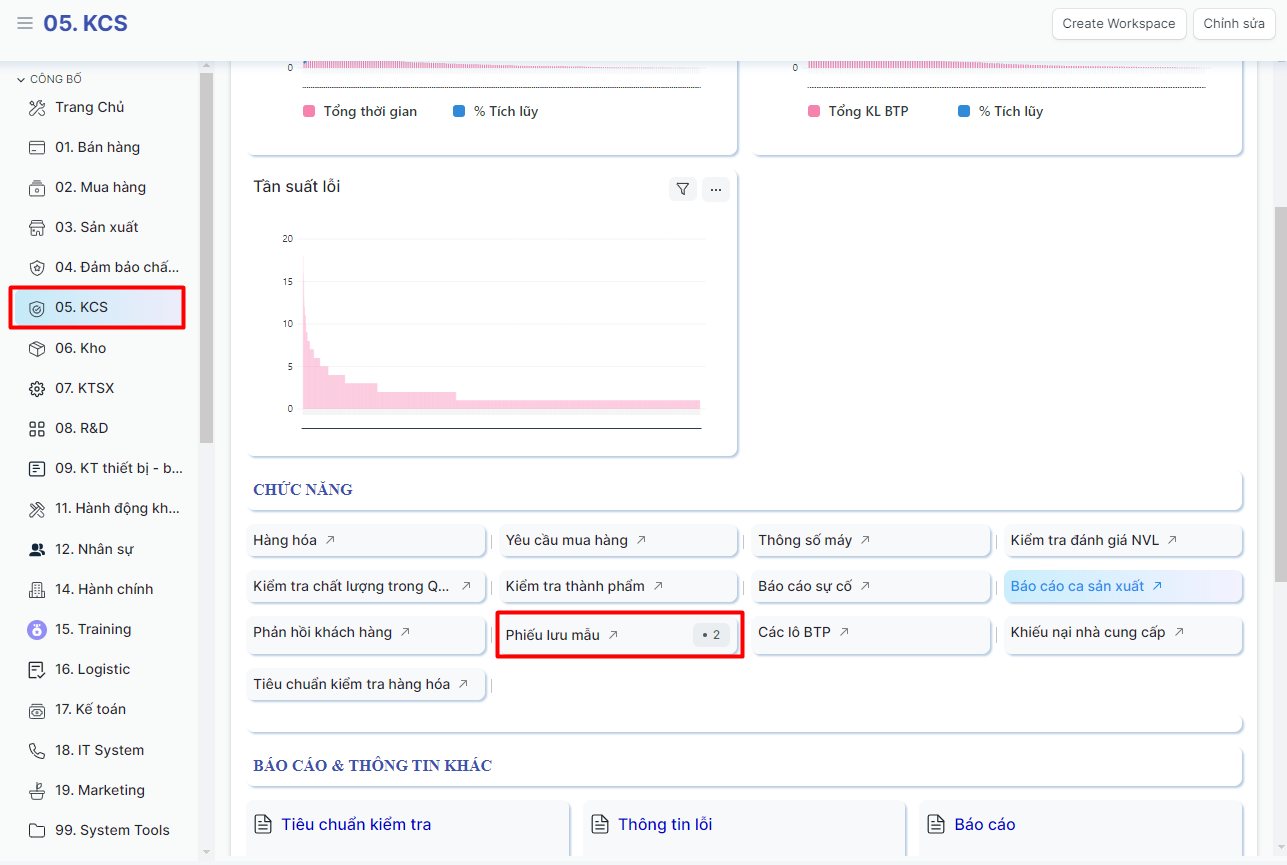The image size is (1287, 865).
Task: Toggle the hamburger sidebar menu icon
Action: click(25, 23)
